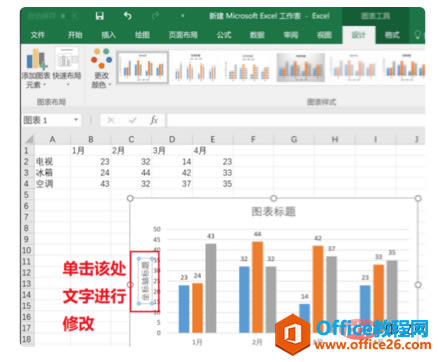Switch to the 开始 ribbon tab

coord(75,35)
